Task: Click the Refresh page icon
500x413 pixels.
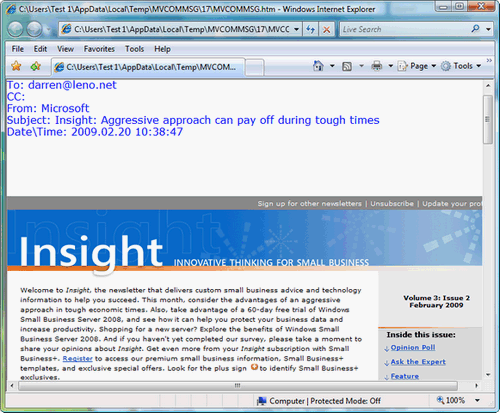Action: click(311, 29)
